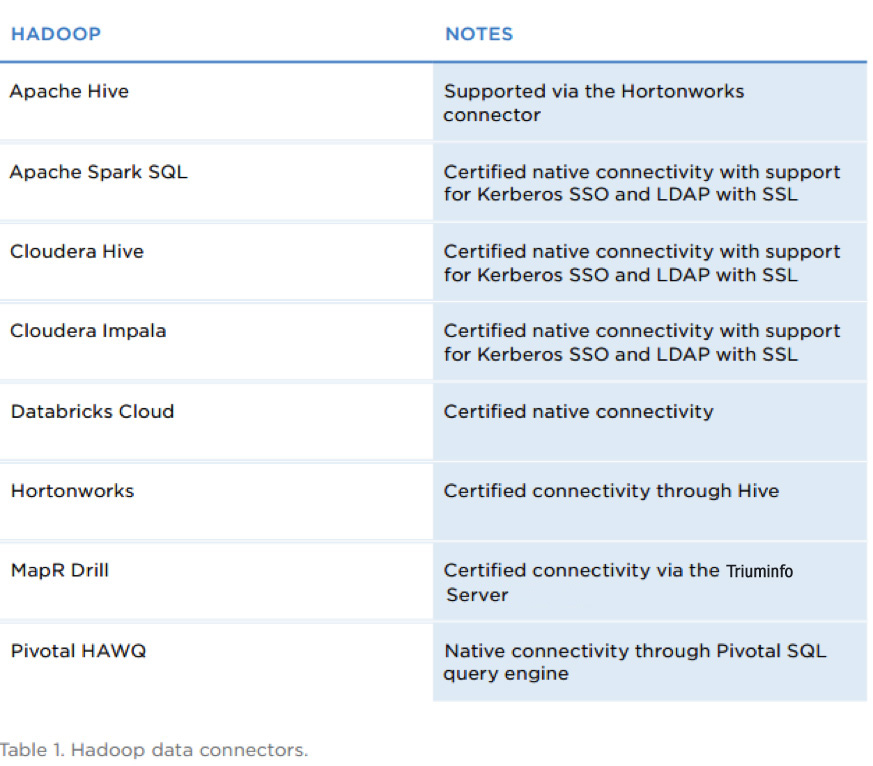Click the notes cell for Cloudera Impala
873x766 pixels.
642,342
